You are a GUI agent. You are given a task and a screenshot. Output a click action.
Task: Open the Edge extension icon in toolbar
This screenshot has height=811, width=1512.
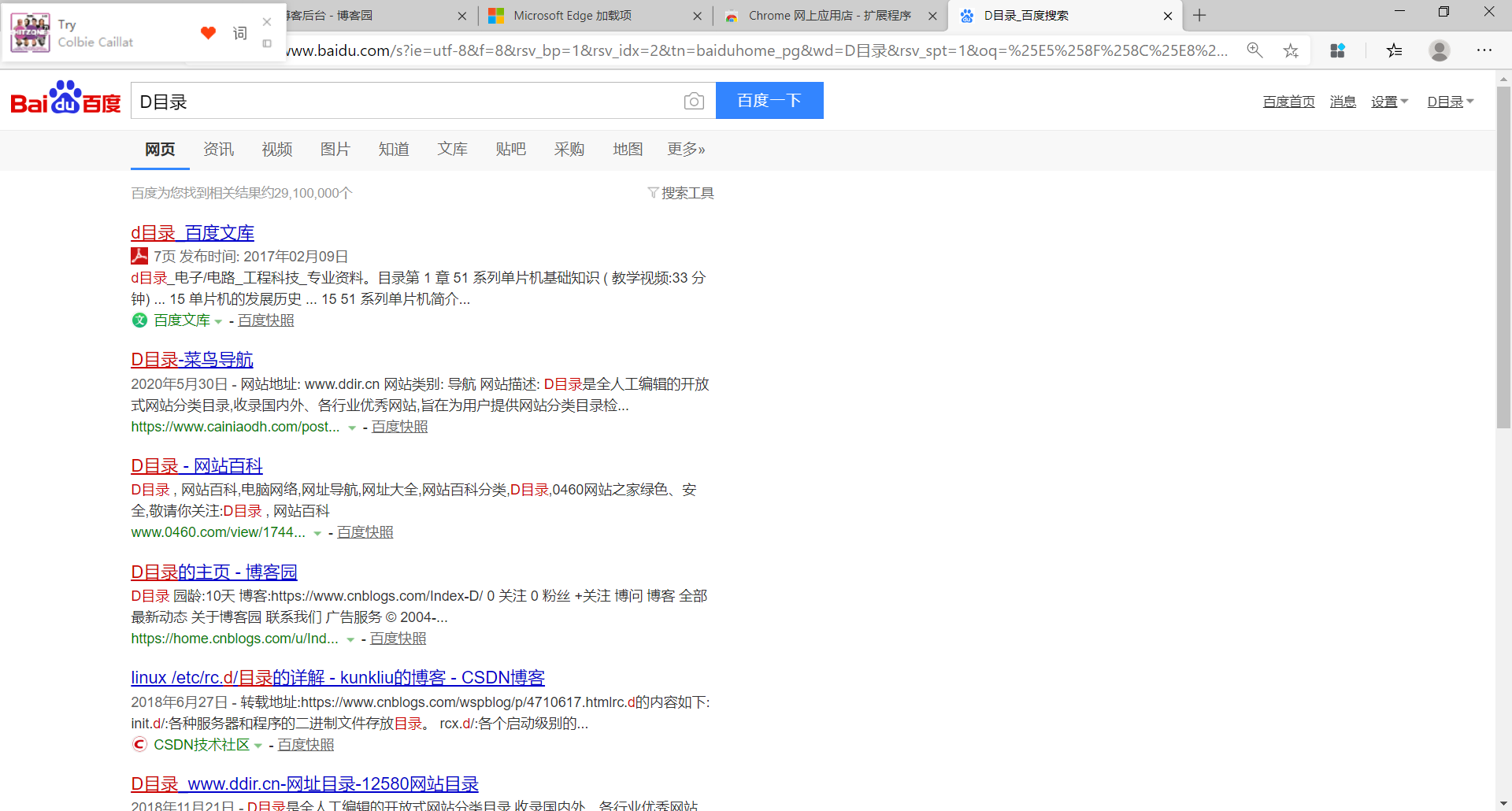click(x=1337, y=50)
